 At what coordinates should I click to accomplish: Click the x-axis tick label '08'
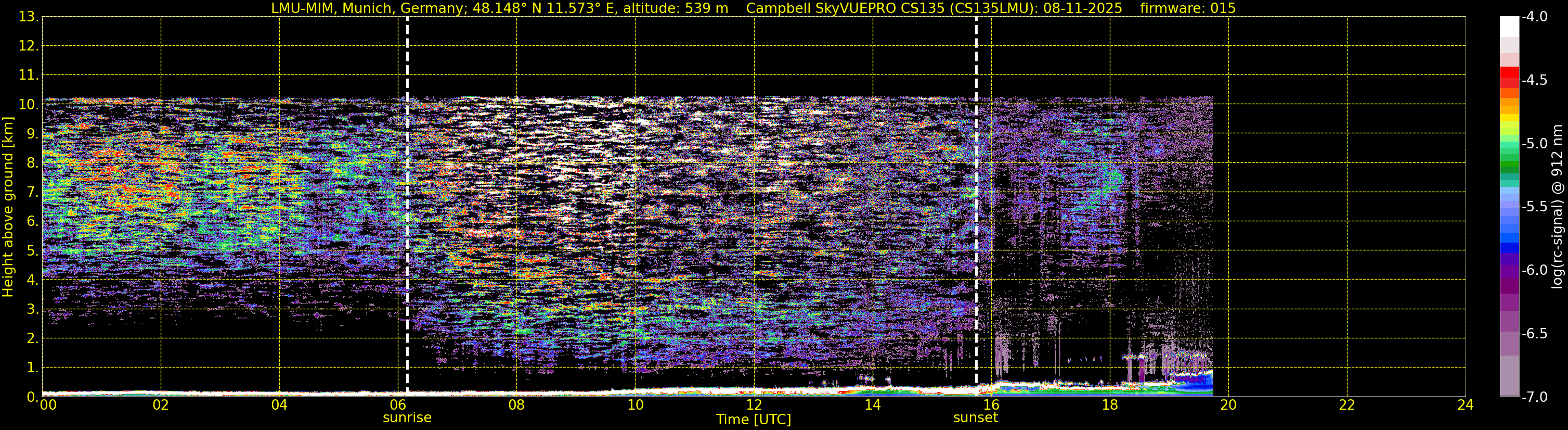tap(517, 405)
